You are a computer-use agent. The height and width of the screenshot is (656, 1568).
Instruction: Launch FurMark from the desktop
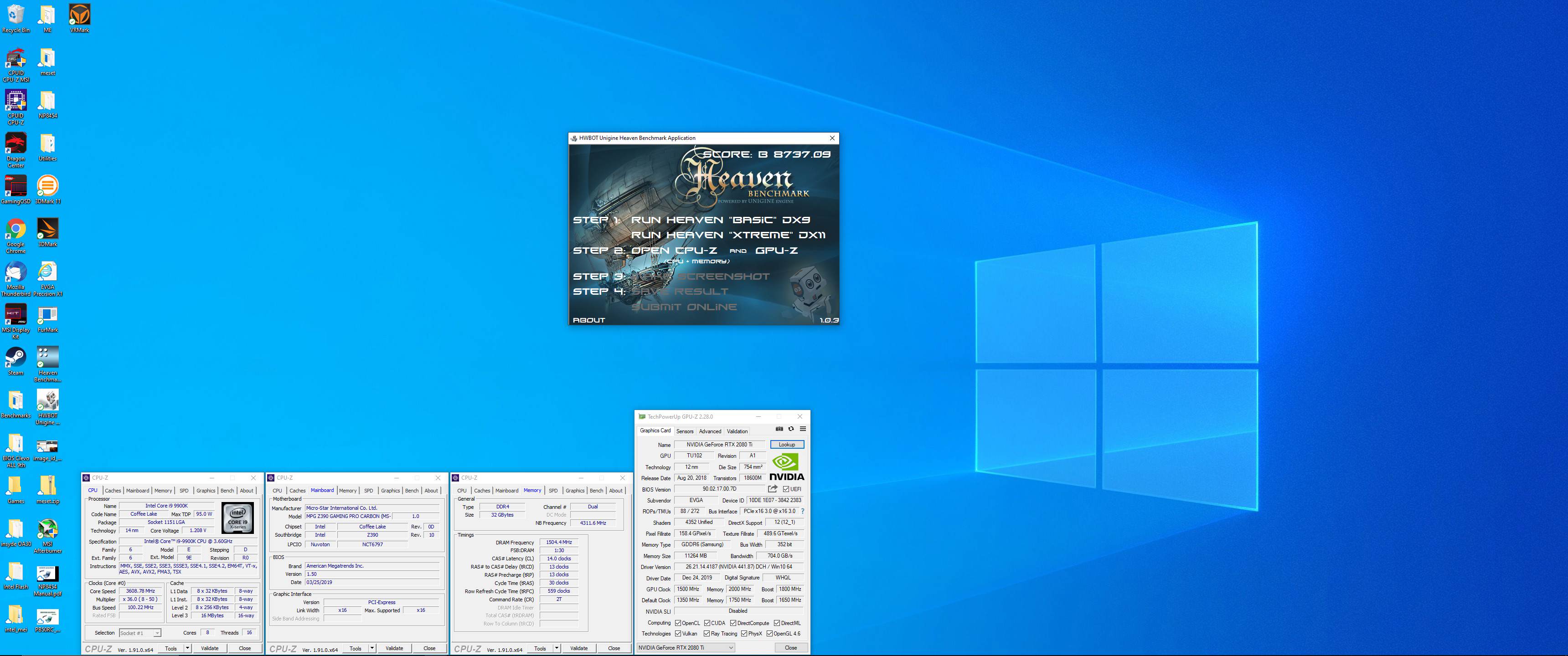47,318
